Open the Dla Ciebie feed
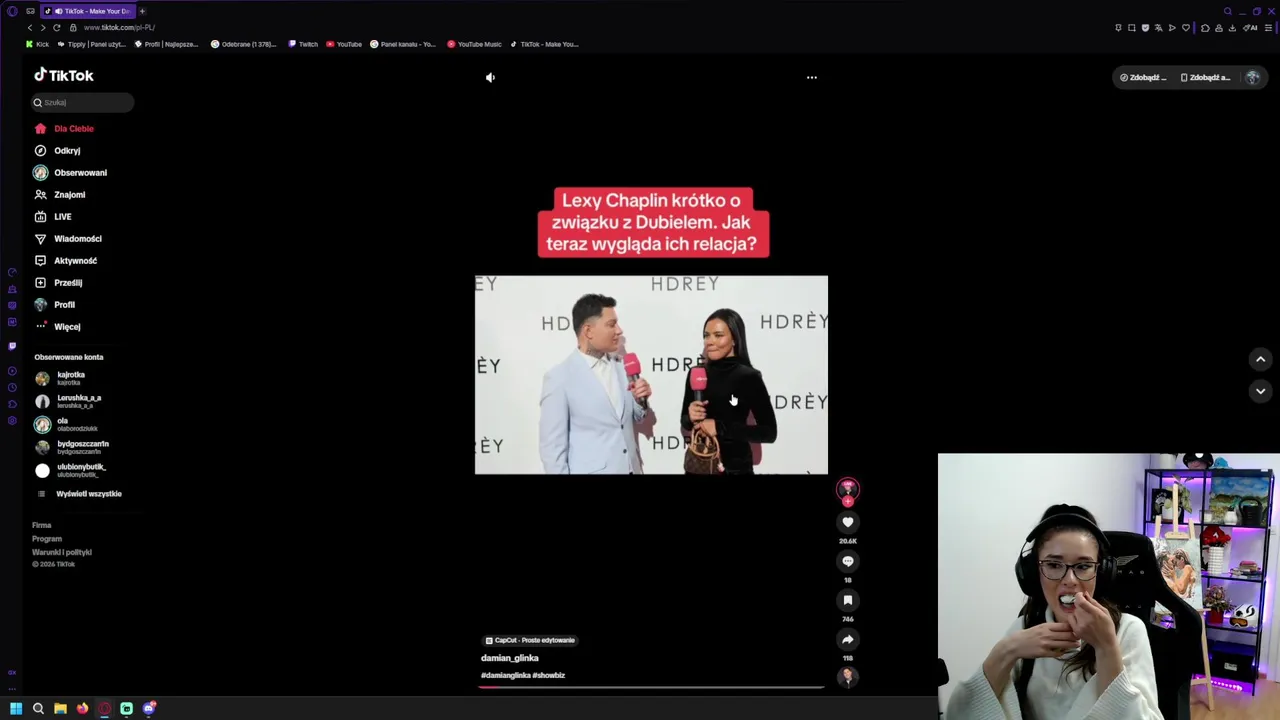The width and height of the screenshot is (1280, 720). pyautogui.click(x=64, y=129)
